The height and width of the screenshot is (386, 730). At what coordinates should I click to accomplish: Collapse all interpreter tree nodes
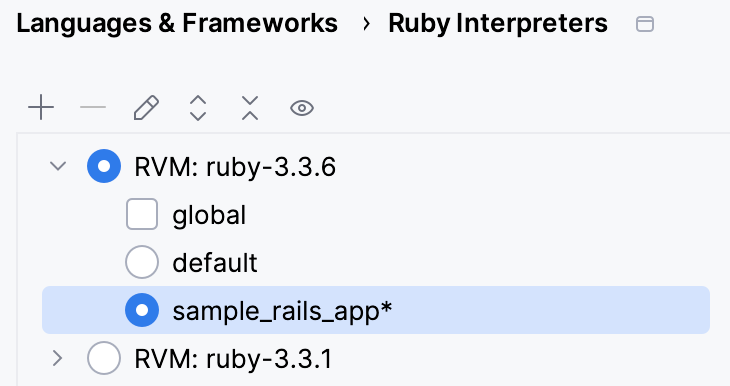pos(250,108)
